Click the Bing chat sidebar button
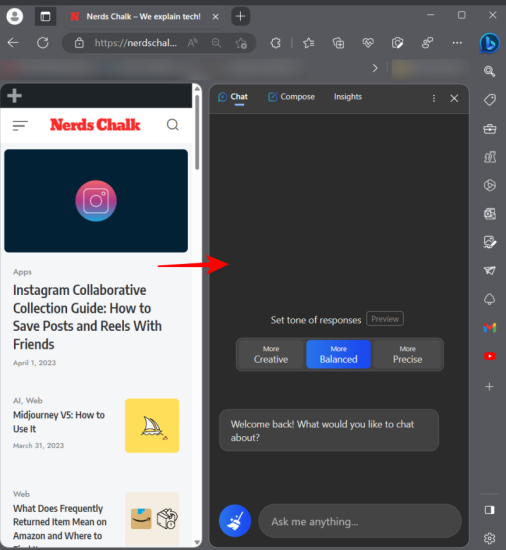 pyautogui.click(x=490, y=43)
